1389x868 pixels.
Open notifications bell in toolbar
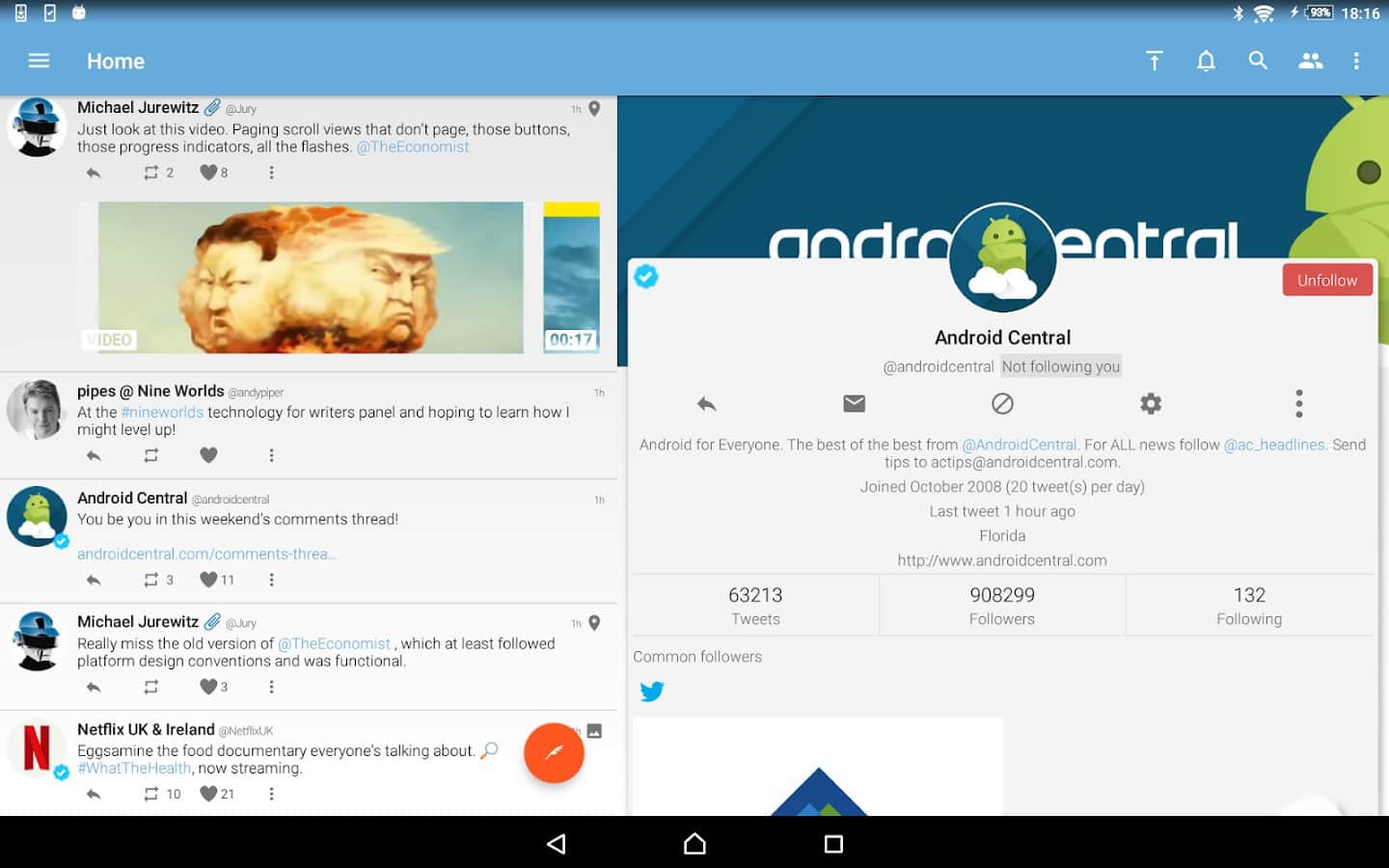(x=1206, y=61)
